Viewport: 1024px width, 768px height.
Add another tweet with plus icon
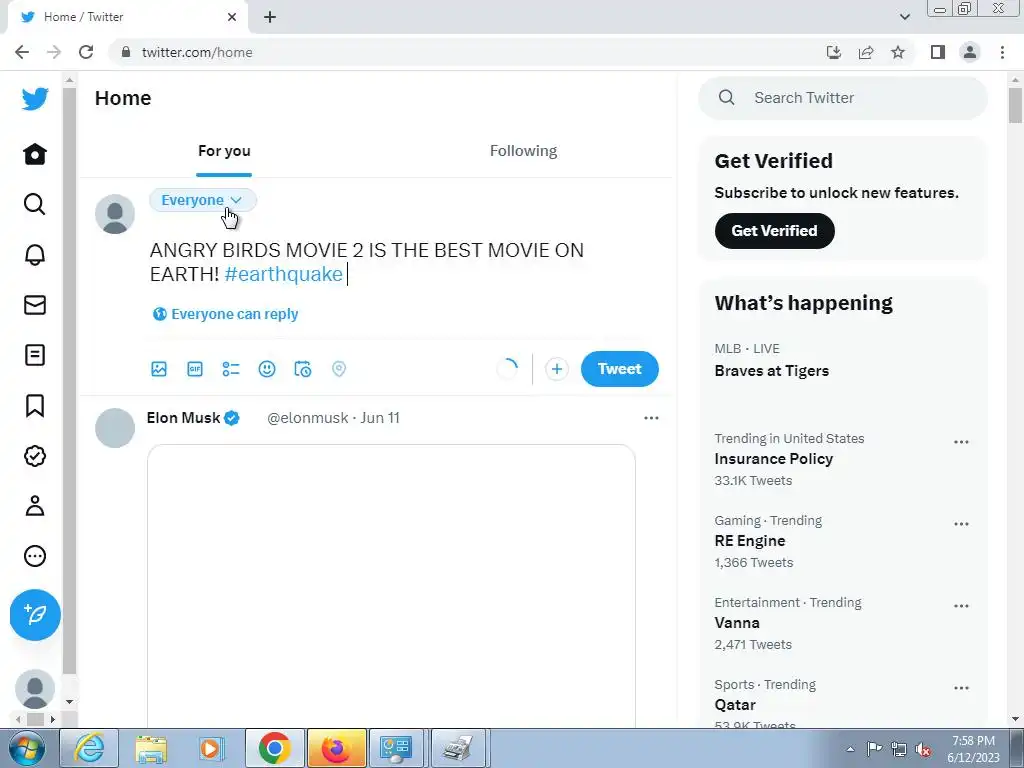[556, 369]
